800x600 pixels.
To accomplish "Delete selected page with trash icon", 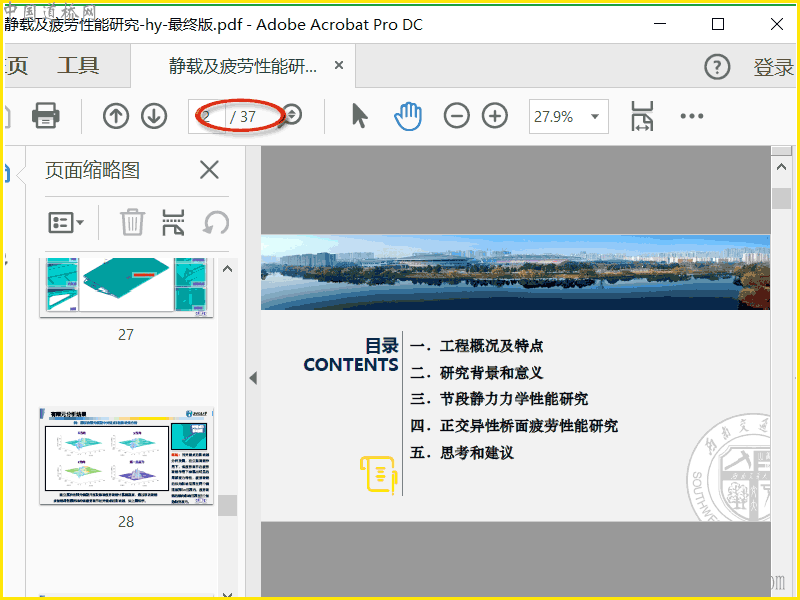I will point(133,222).
